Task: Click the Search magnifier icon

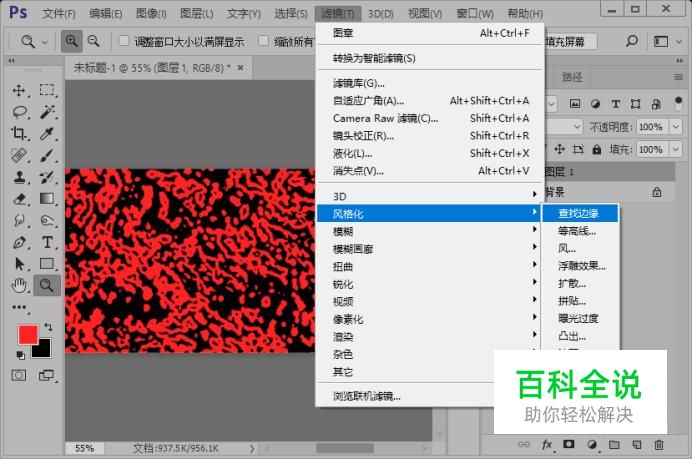Action: pos(632,41)
